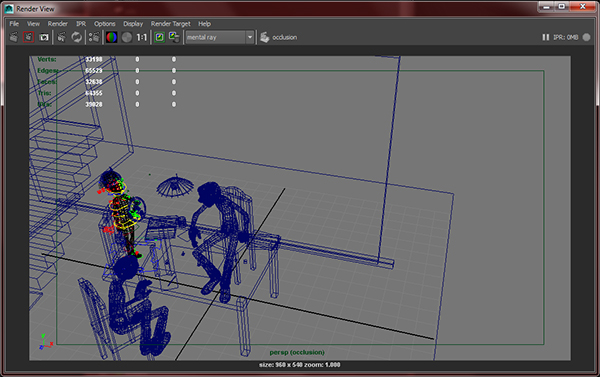Open Render Settings from the toolbar icon
Screen dimensions: 600x377
click(x=94, y=37)
